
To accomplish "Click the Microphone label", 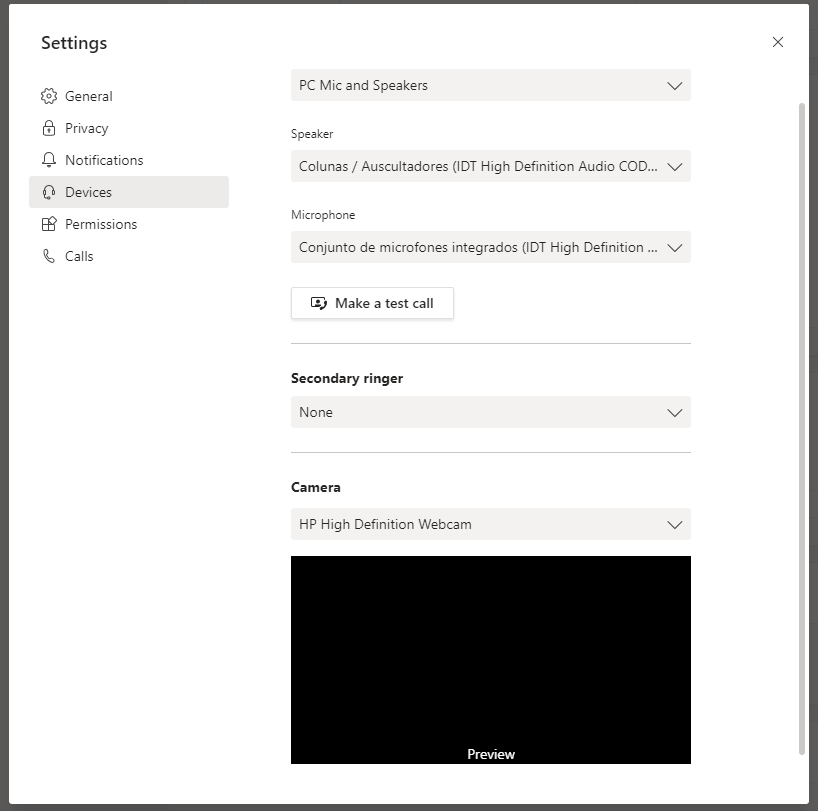I will tap(323, 215).
